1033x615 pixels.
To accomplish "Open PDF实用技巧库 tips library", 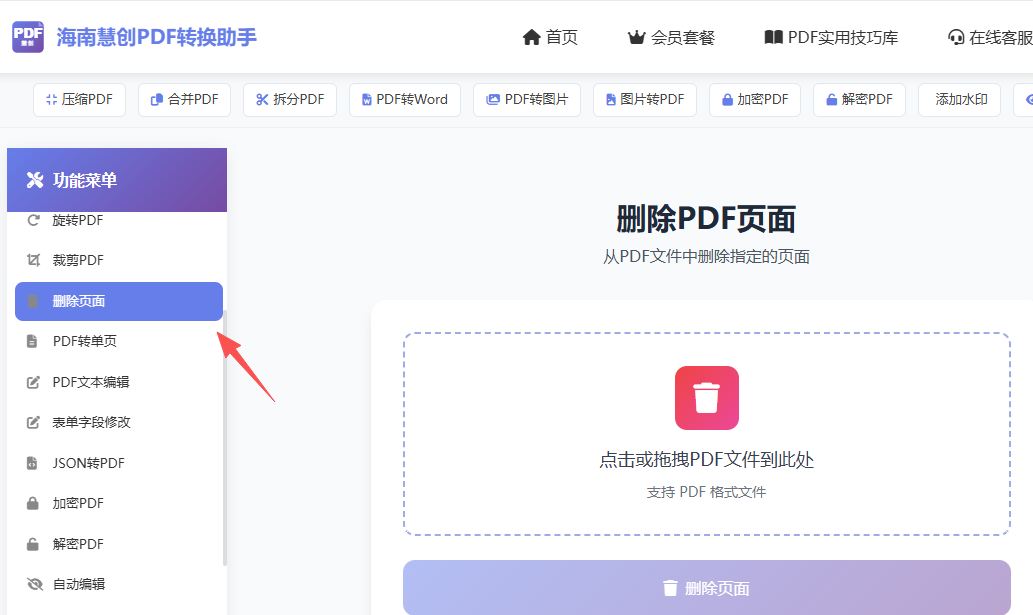I will tap(831, 38).
